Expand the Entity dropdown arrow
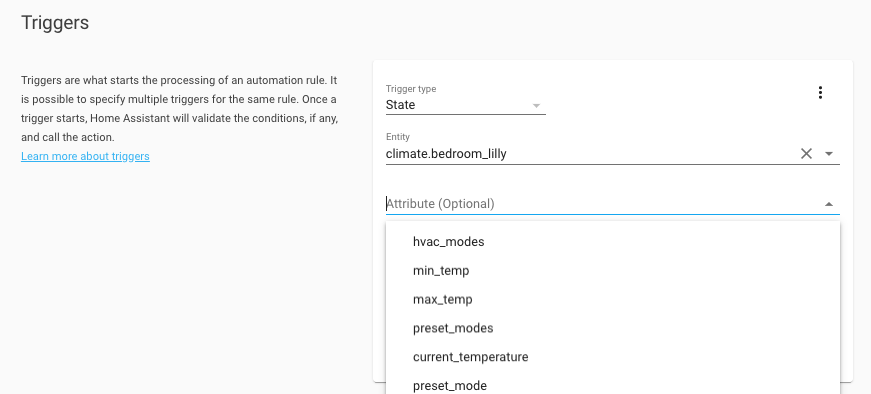Viewport: 871px width, 394px height. 829,154
